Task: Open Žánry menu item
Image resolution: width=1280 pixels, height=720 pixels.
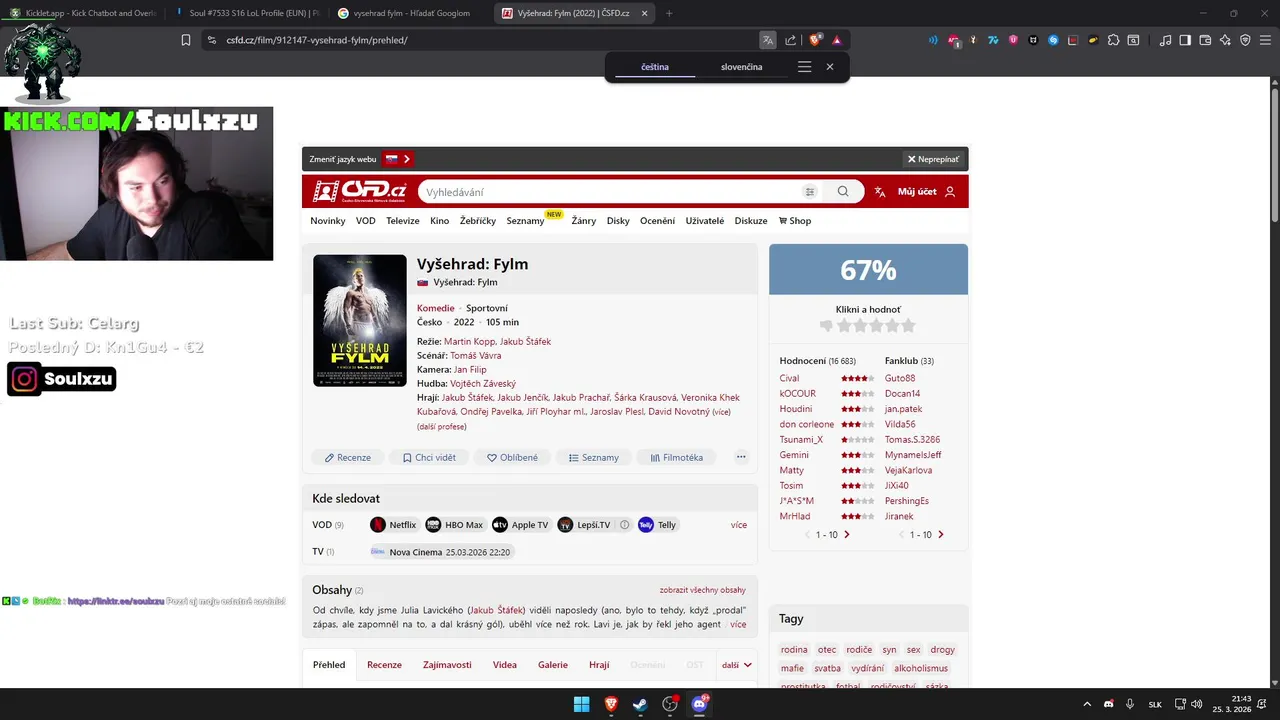Action: [x=584, y=221]
